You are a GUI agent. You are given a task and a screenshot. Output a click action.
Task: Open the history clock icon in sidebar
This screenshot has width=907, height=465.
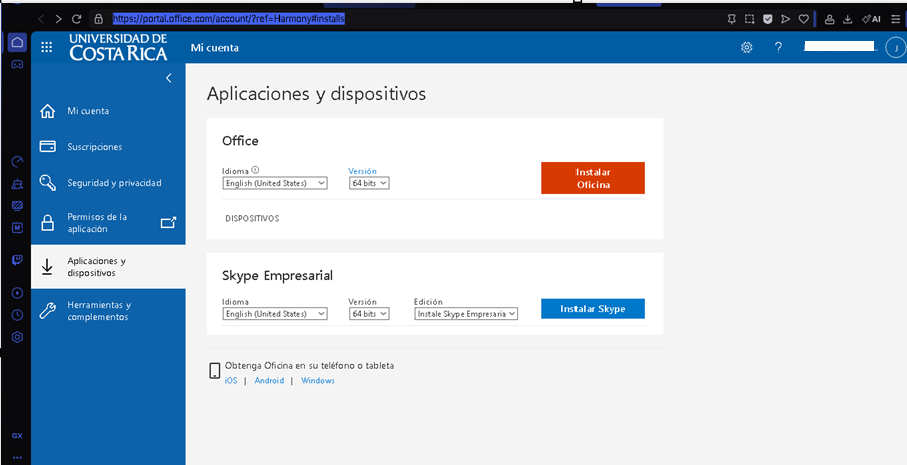click(x=17, y=315)
